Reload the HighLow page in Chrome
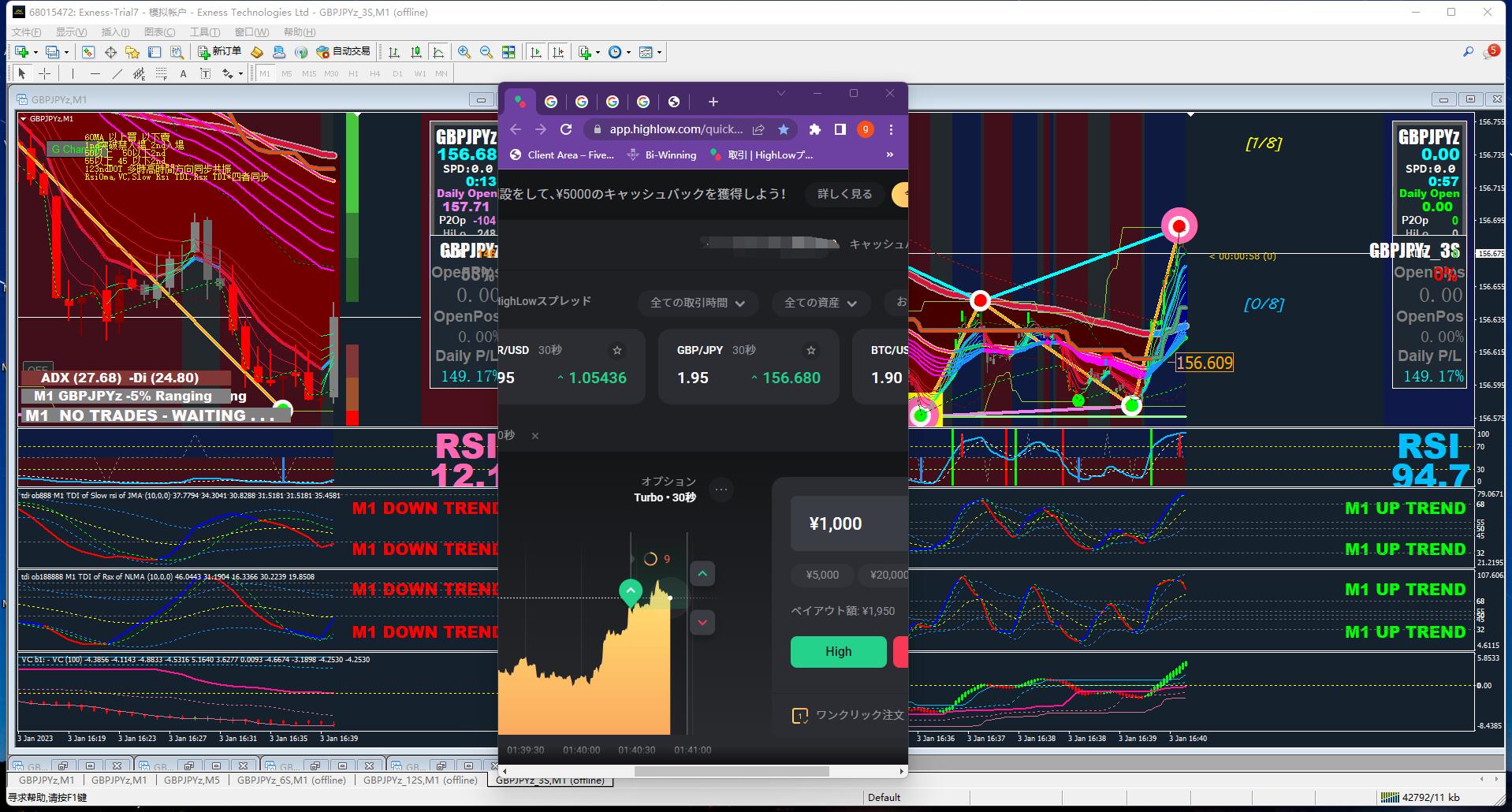The width and height of the screenshot is (1512, 812). click(566, 129)
